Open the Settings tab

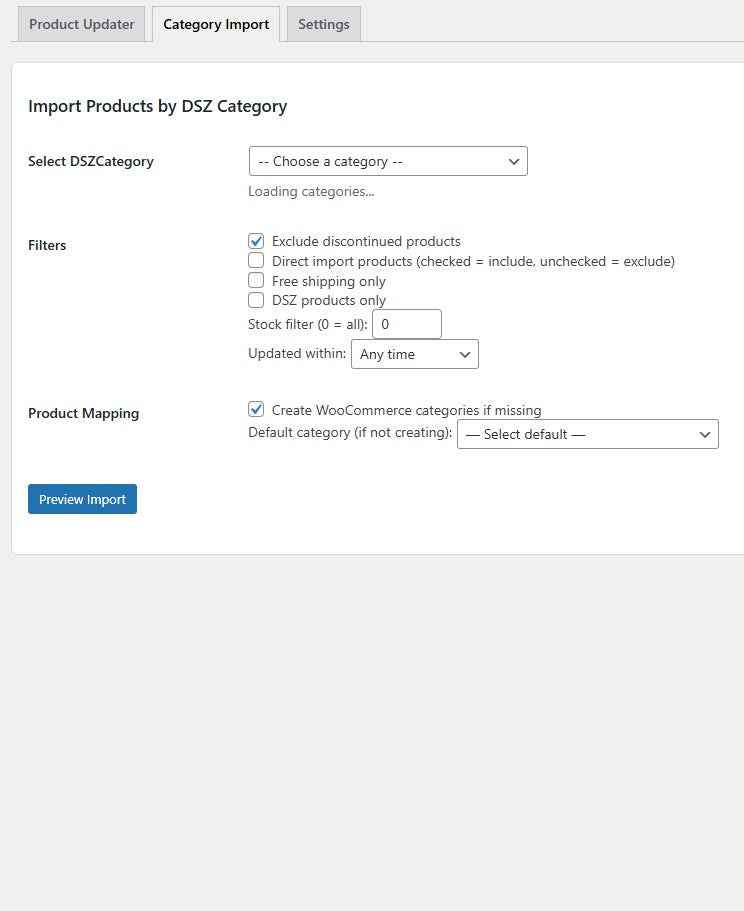click(323, 24)
